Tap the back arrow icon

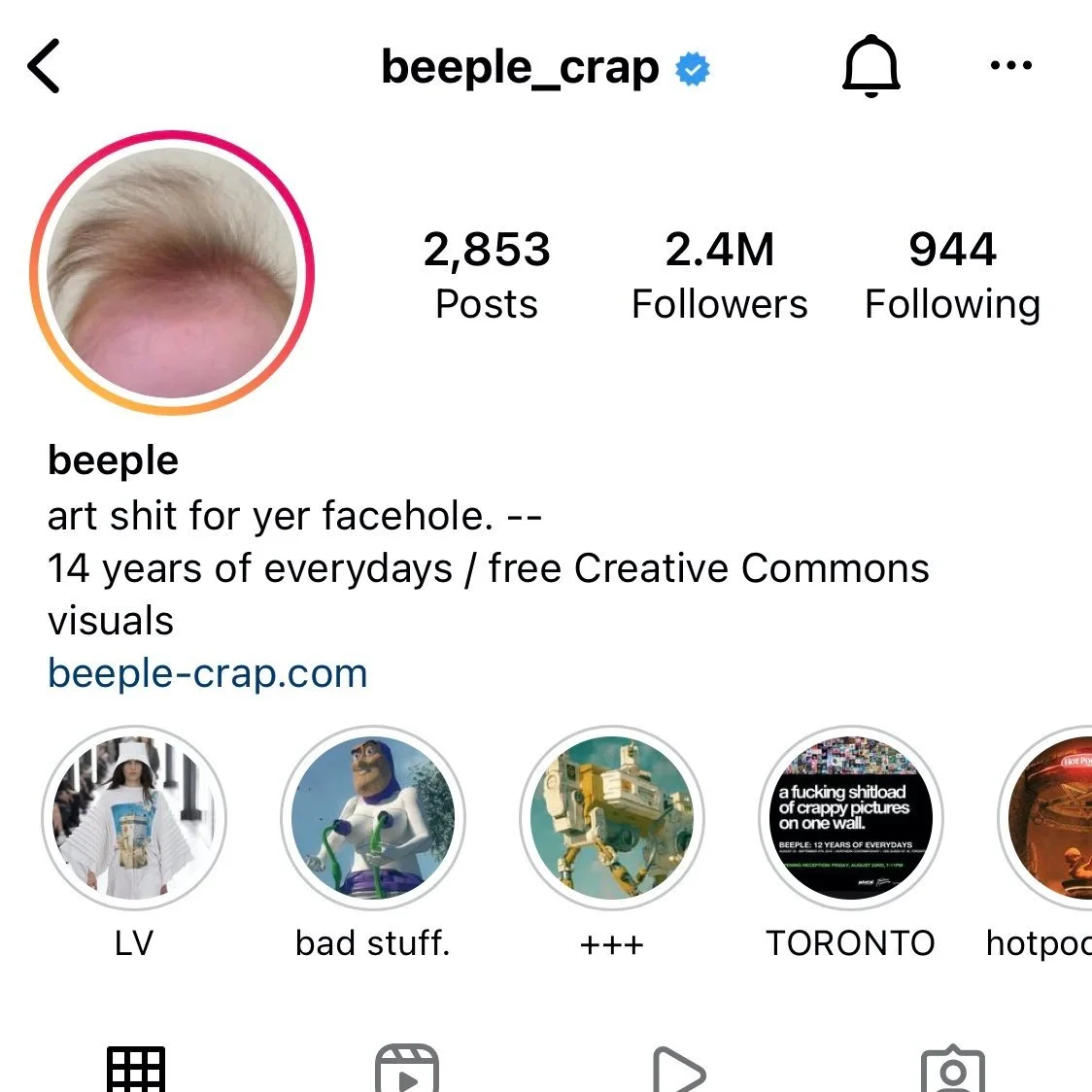point(44,66)
